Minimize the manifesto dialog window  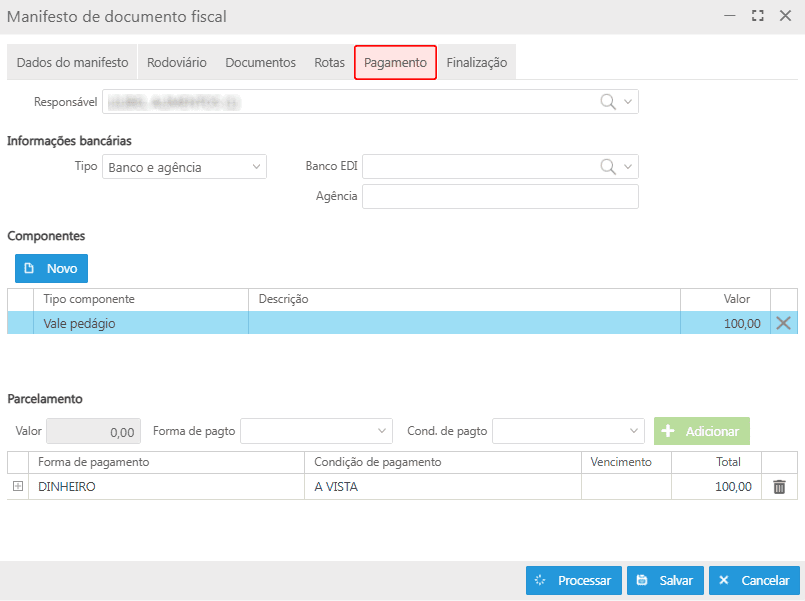pyautogui.click(x=731, y=16)
